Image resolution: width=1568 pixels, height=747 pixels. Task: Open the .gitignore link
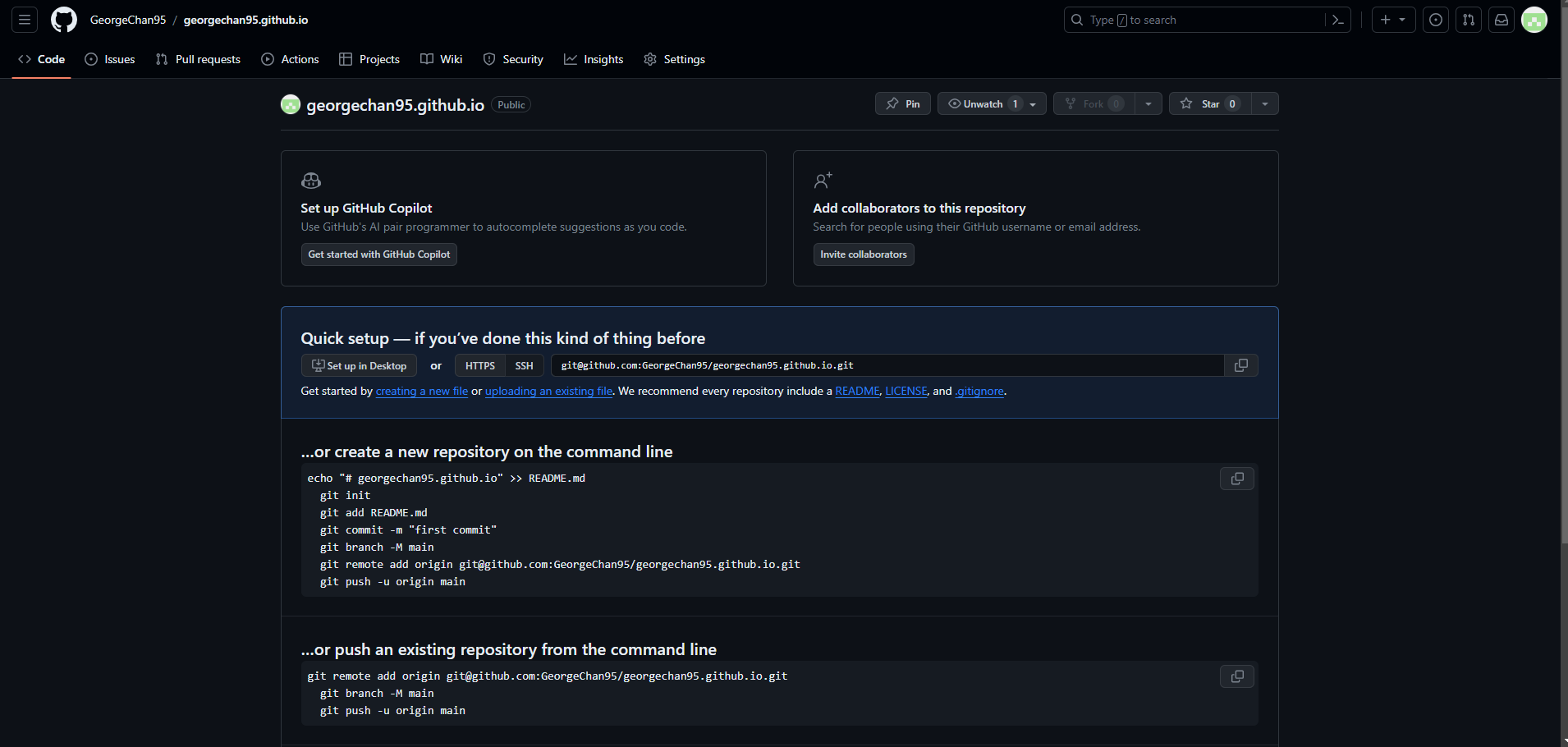click(979, 391)
